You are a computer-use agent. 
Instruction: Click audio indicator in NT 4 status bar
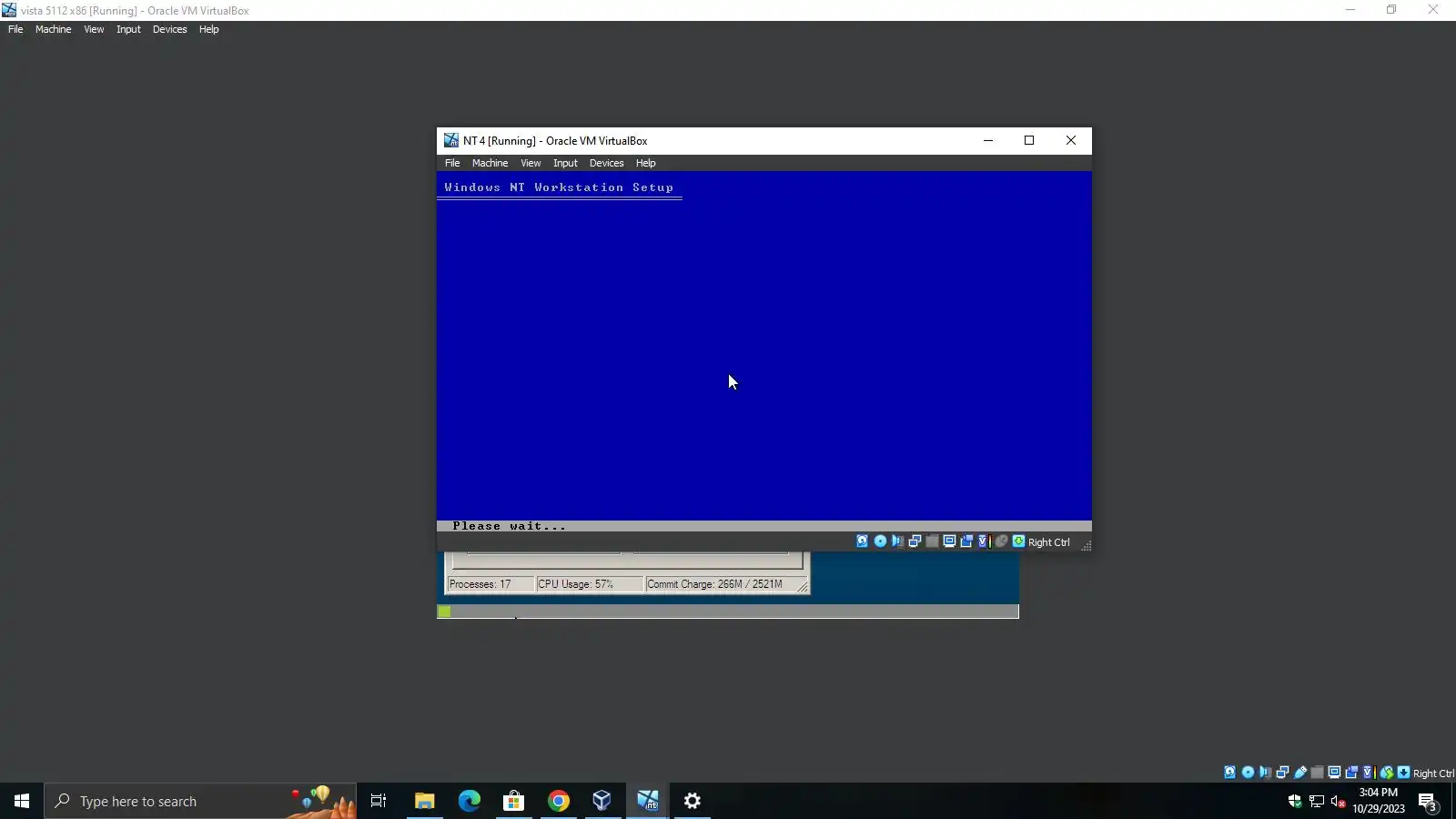(897, 541)
